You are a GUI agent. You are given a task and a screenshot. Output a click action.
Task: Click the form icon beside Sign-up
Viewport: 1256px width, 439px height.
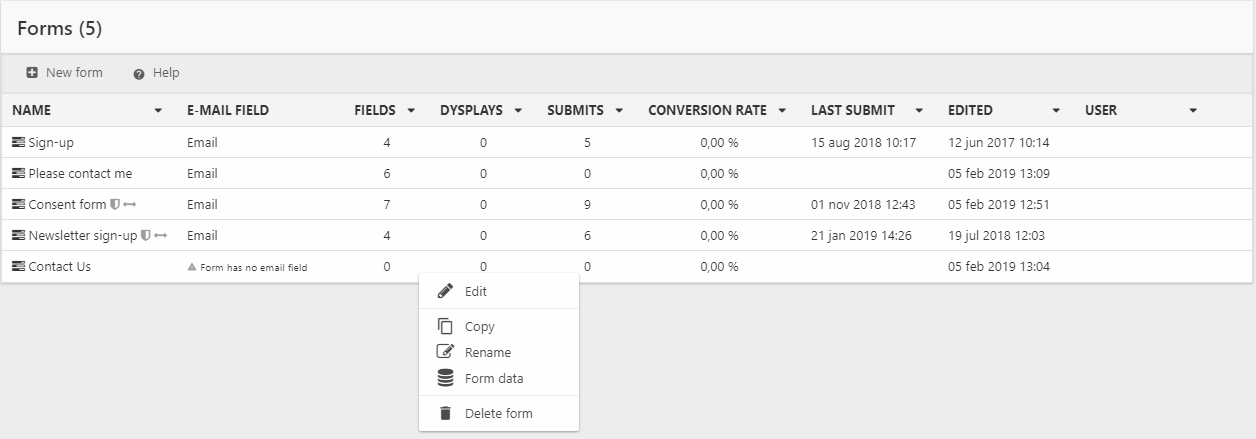pos(18,143)
